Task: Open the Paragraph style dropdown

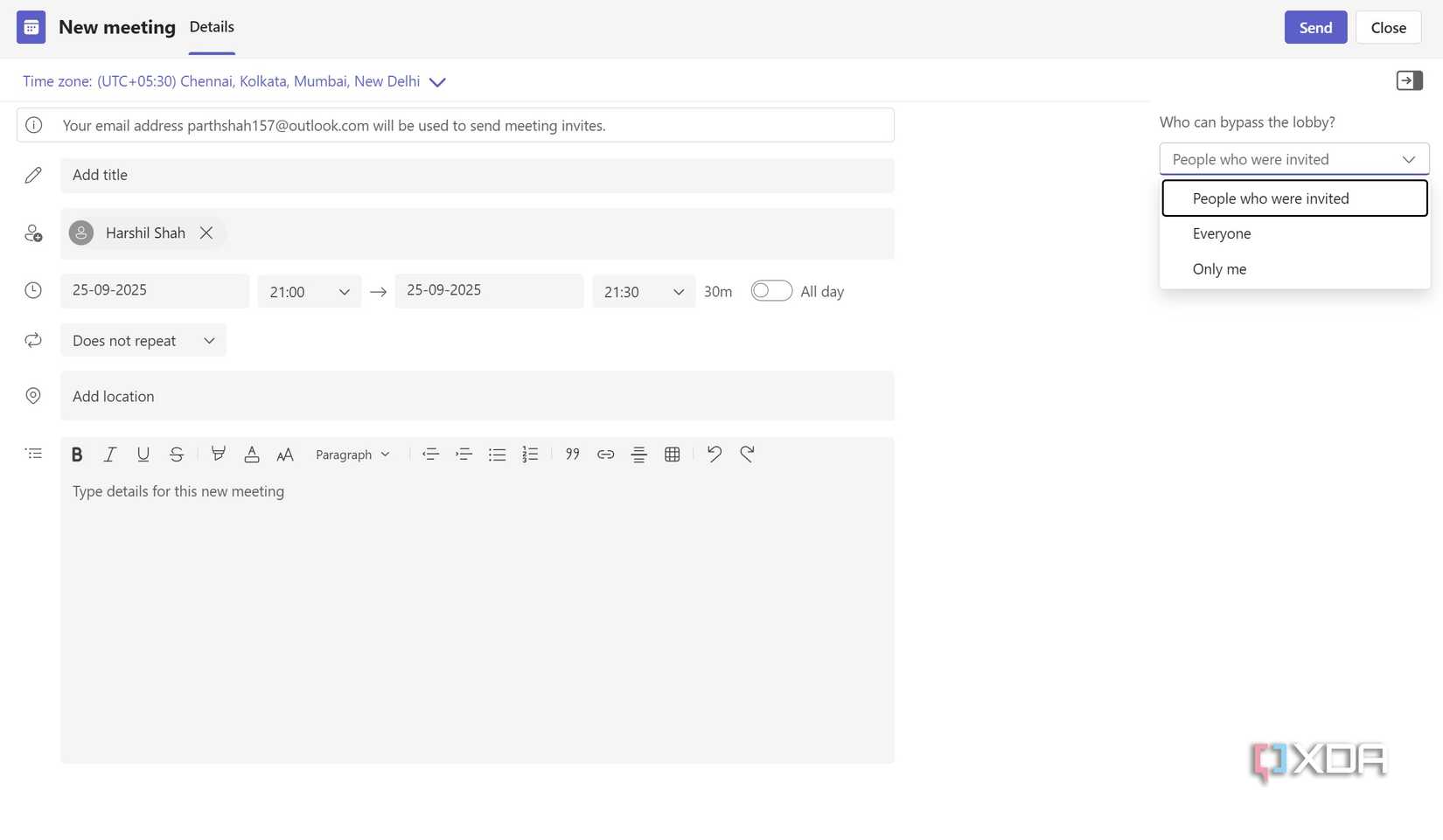Action: (352, 455)
